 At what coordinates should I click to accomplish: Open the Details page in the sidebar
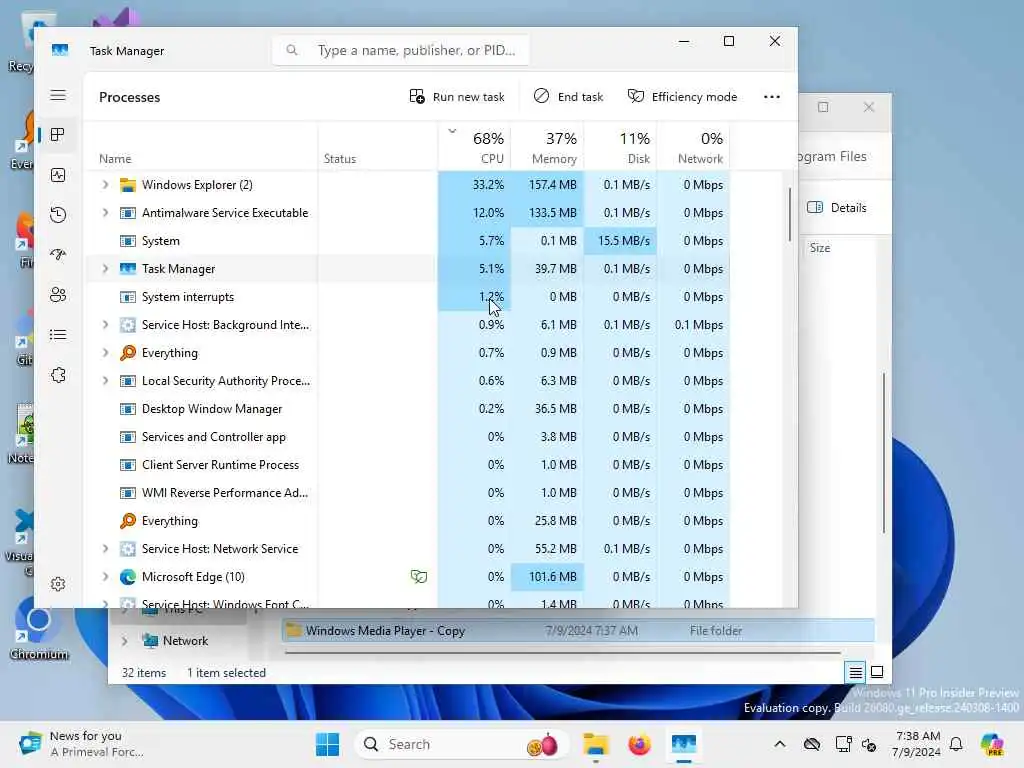(58, 335)
